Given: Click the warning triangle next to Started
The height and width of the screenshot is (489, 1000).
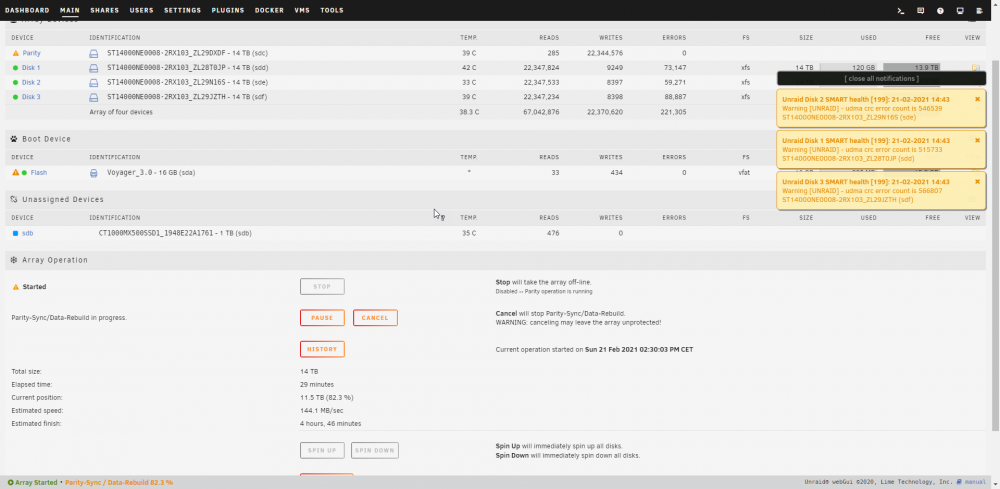Looking at the screenshot, I should tap(16, 287).
